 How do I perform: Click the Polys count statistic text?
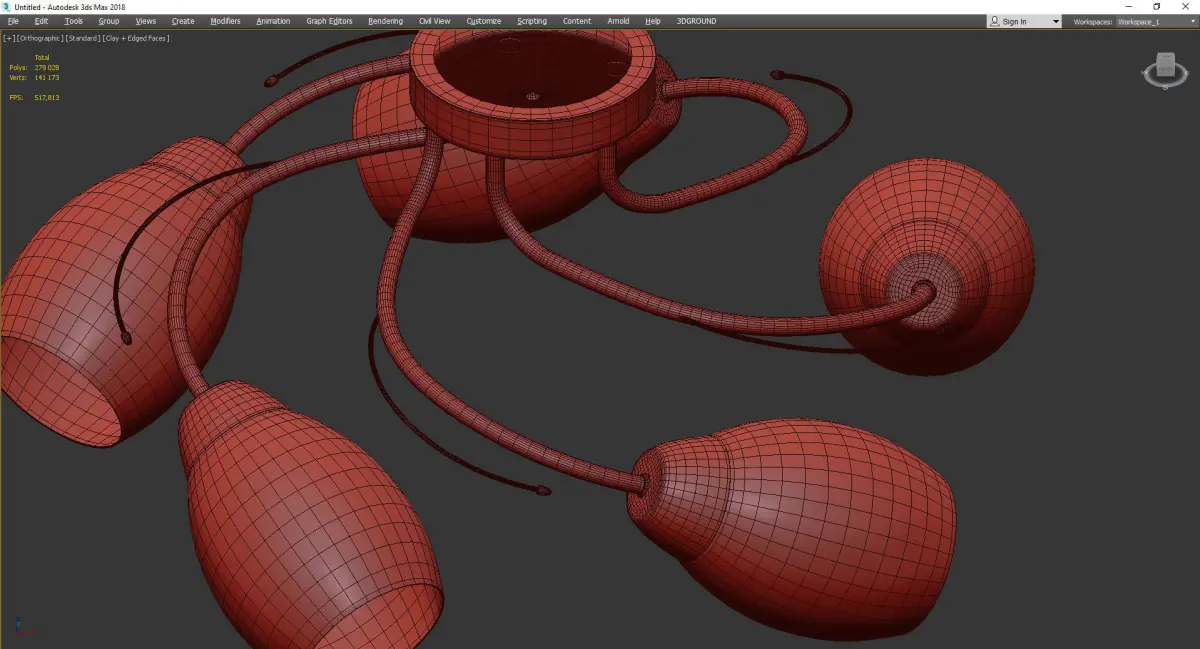(x=34, y=68)
